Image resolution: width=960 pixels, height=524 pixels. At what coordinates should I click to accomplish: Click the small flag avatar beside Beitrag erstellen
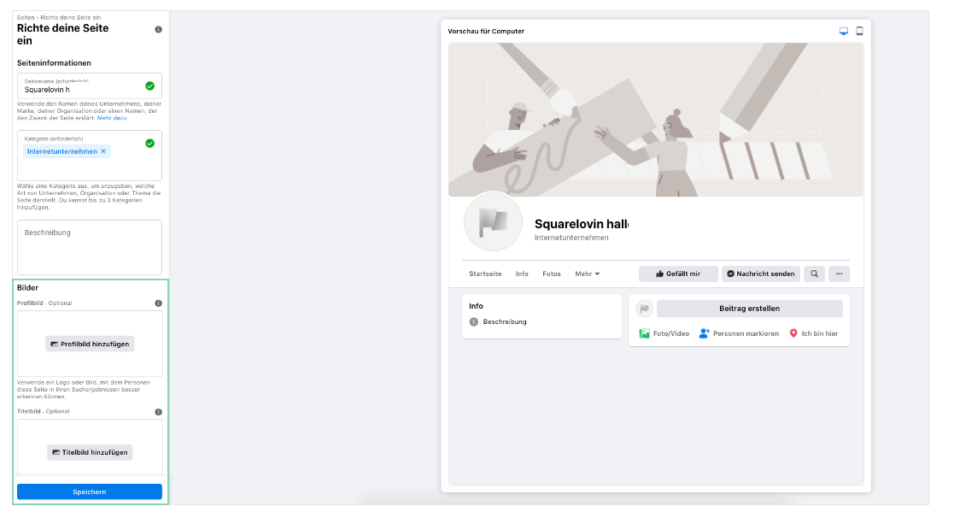tap(644, 309)
